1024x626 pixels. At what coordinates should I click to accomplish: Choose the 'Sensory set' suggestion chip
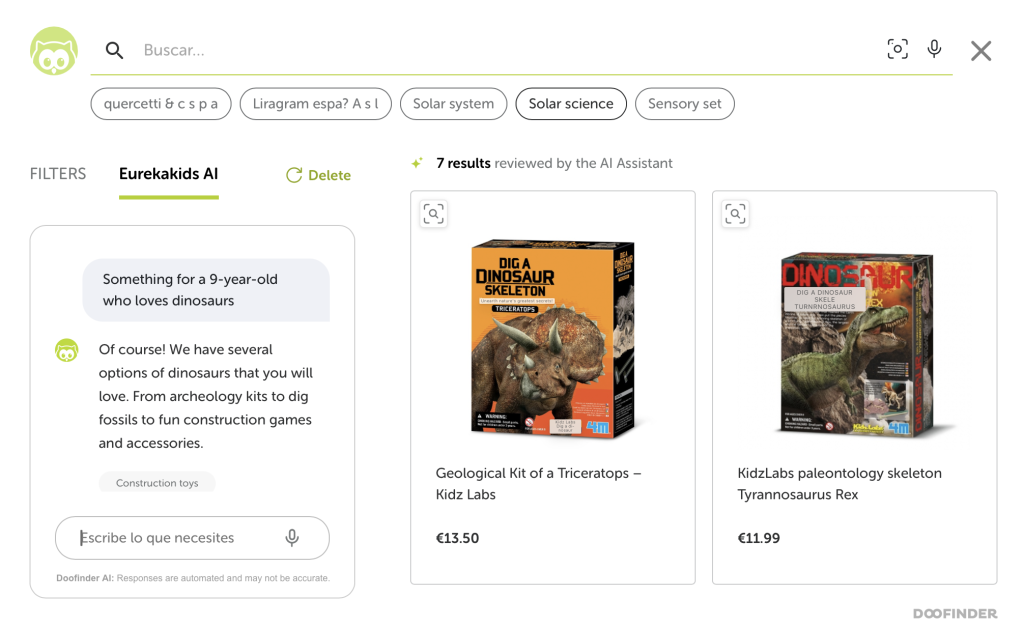click(684, 104)
